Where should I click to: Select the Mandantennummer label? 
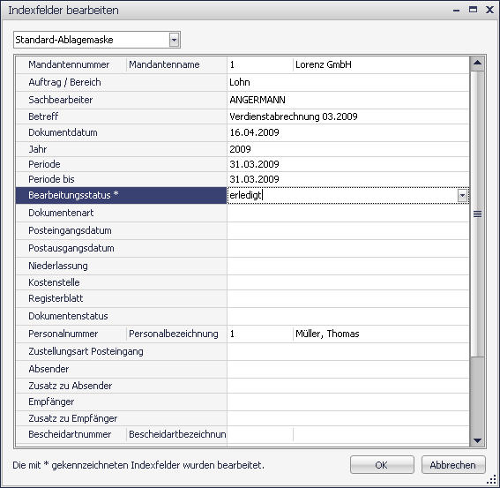coord(69,65)
